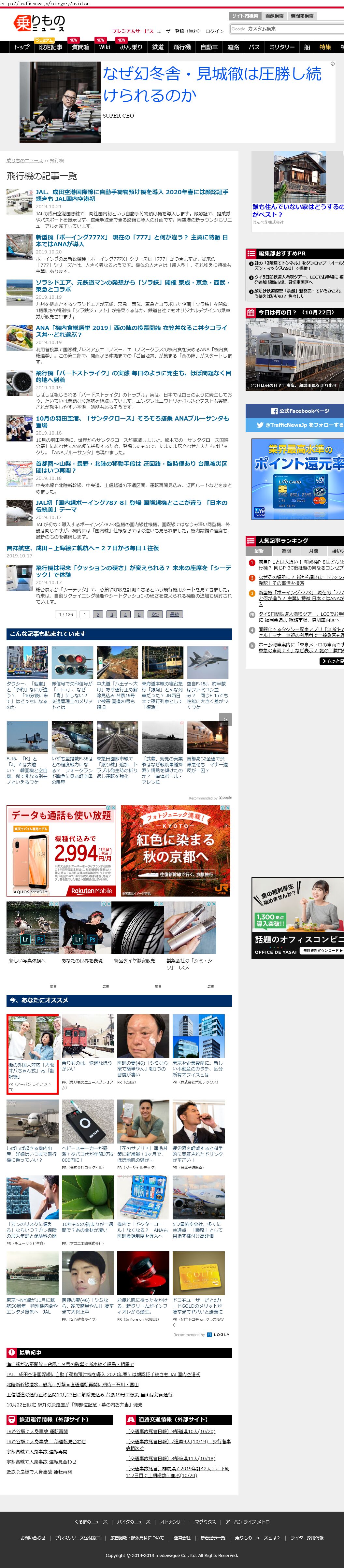Viewport: 344px width, 1568px height.
Task: Go to pagination page 2
Action: tap(98, 614)
